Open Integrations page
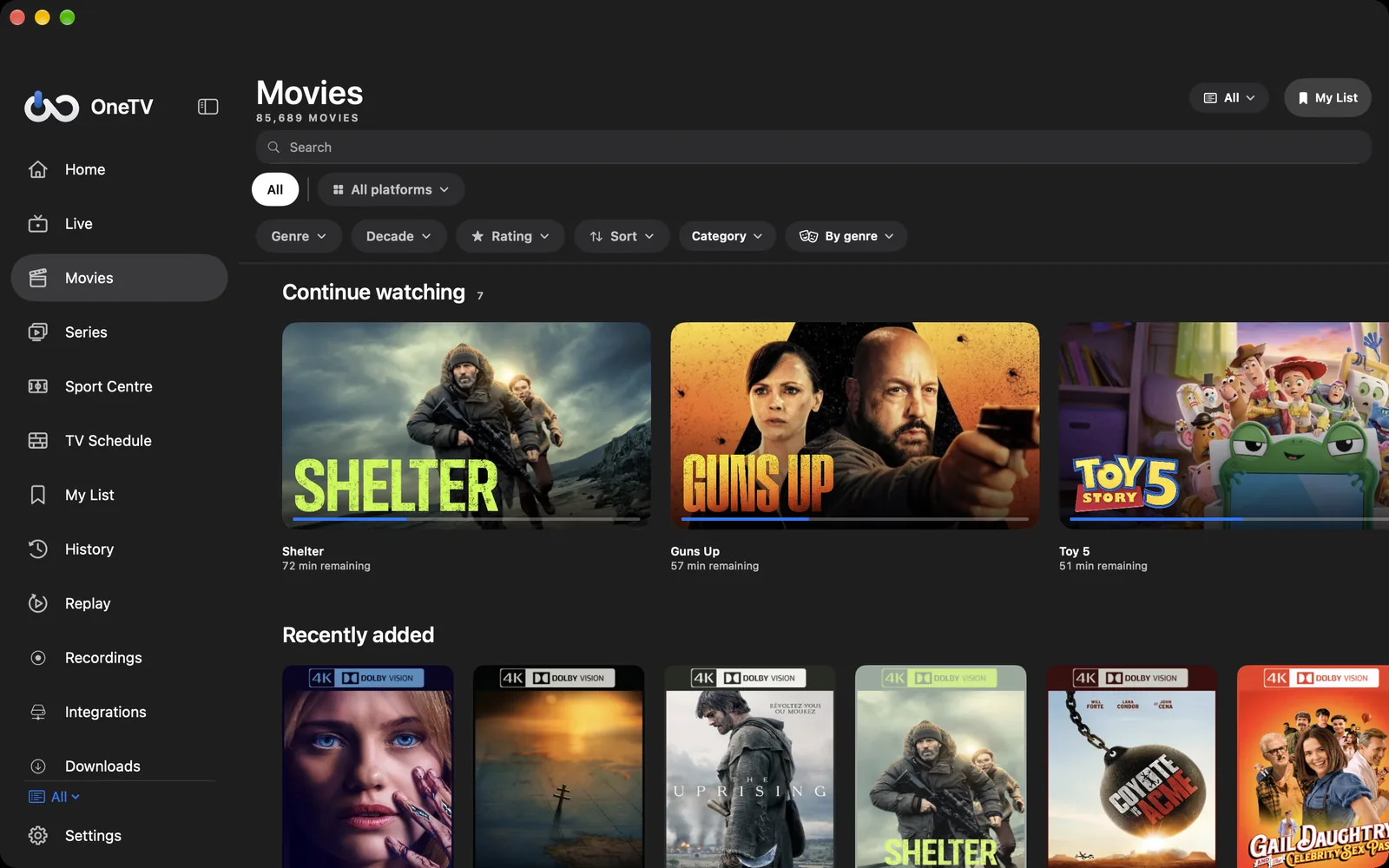Image resolution: width=1389 pixels, height=868 pixels. 119,712
